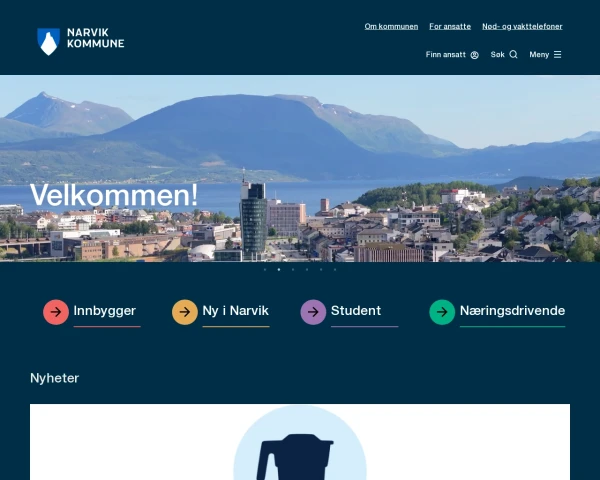The width and height of the screenshot is (600, 480).
Task: Go to the Næringsdrivende page
Action: [512, 311]
